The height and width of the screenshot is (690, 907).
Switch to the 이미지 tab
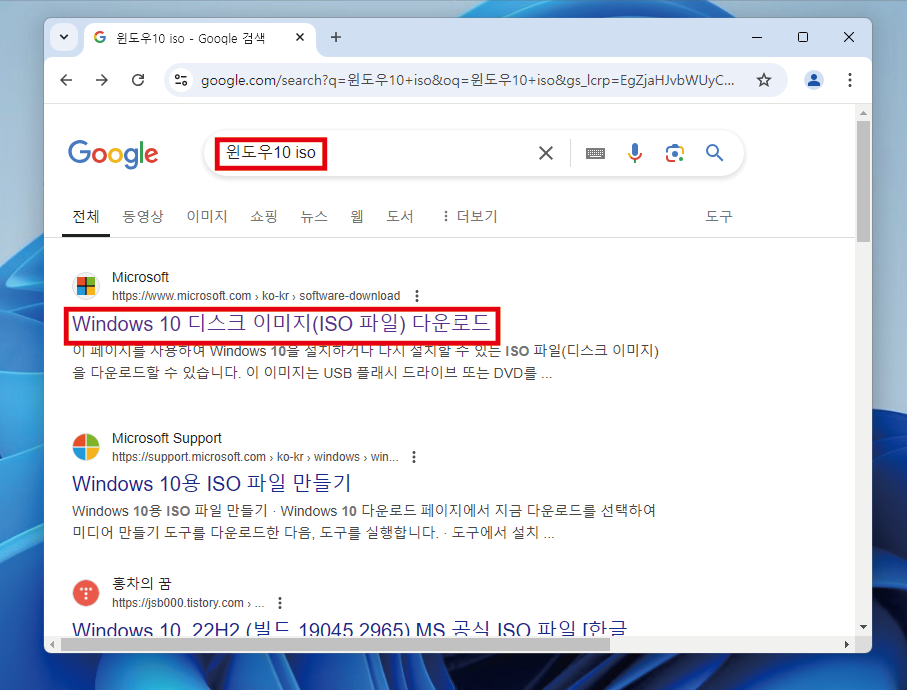tap(207, 216)
